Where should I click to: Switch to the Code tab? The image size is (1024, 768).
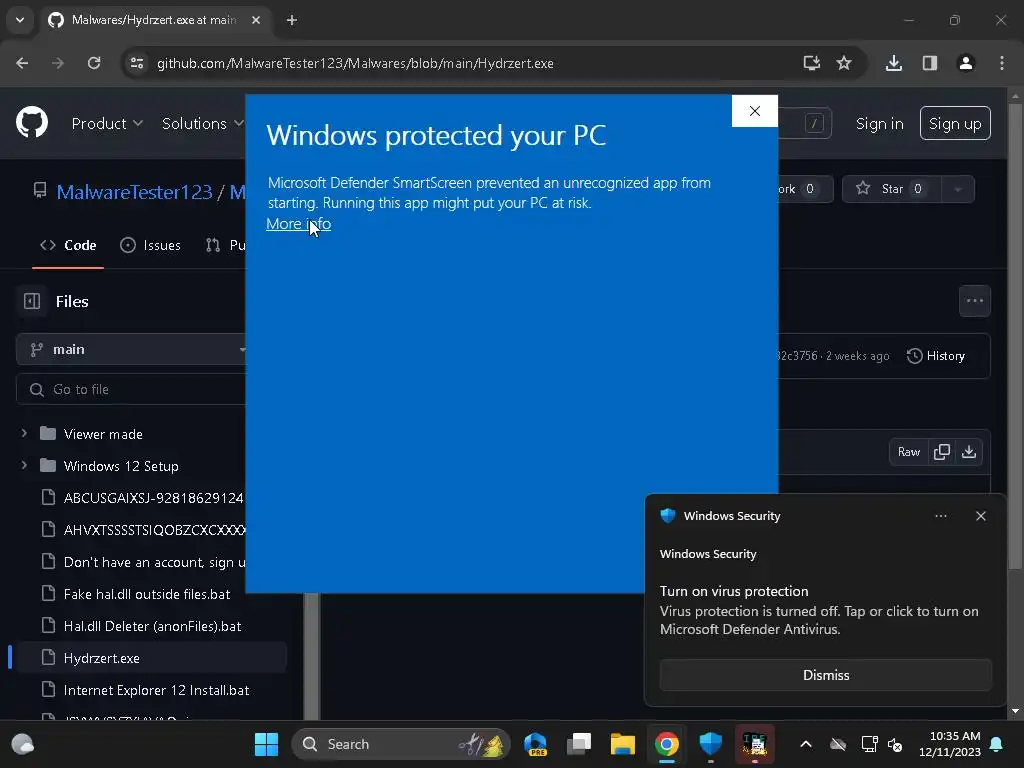click(x=68, y=245)
